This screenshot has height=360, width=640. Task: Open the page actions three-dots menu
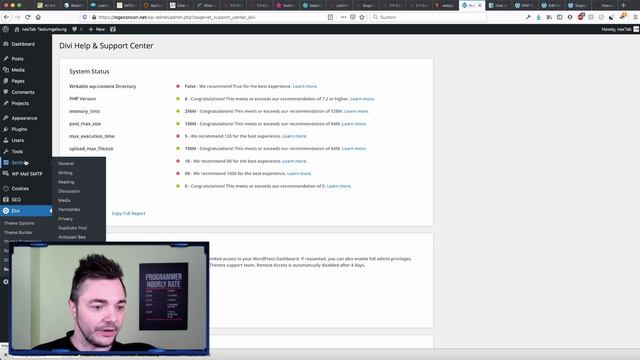[343, 17]
